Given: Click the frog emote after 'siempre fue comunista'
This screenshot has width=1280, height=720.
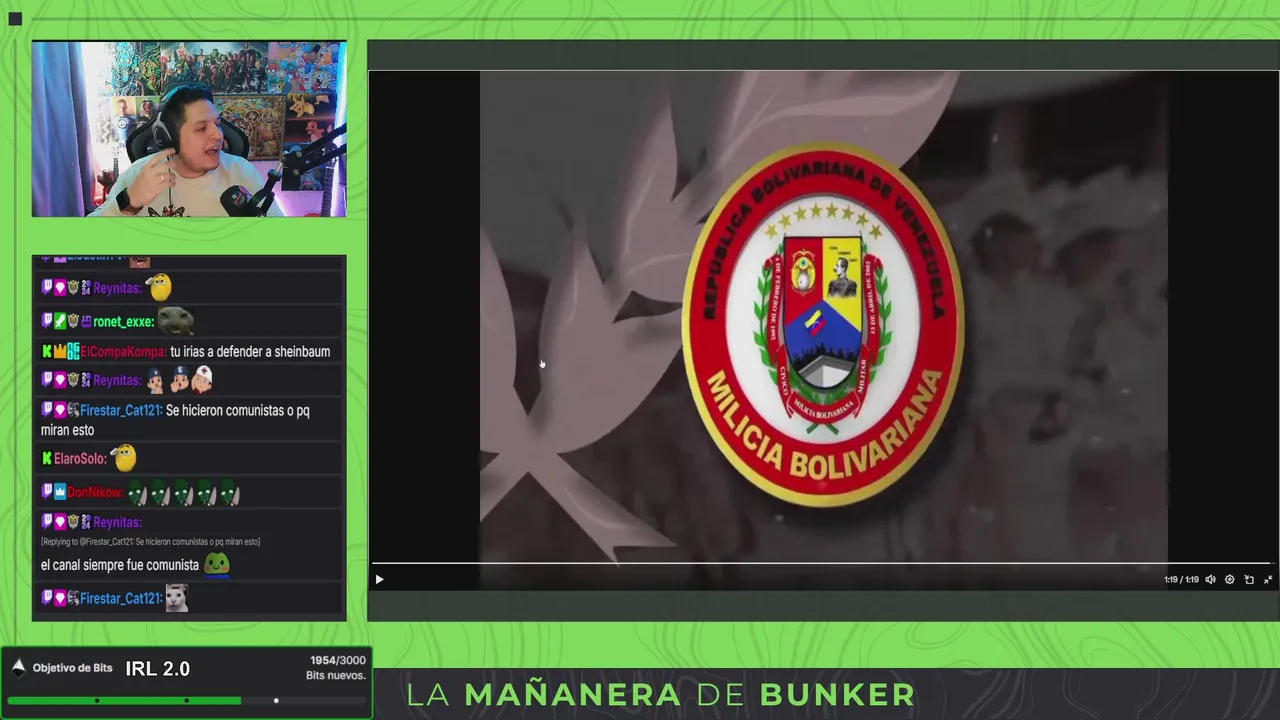Looking at the screenshot, I should (217, 564).
